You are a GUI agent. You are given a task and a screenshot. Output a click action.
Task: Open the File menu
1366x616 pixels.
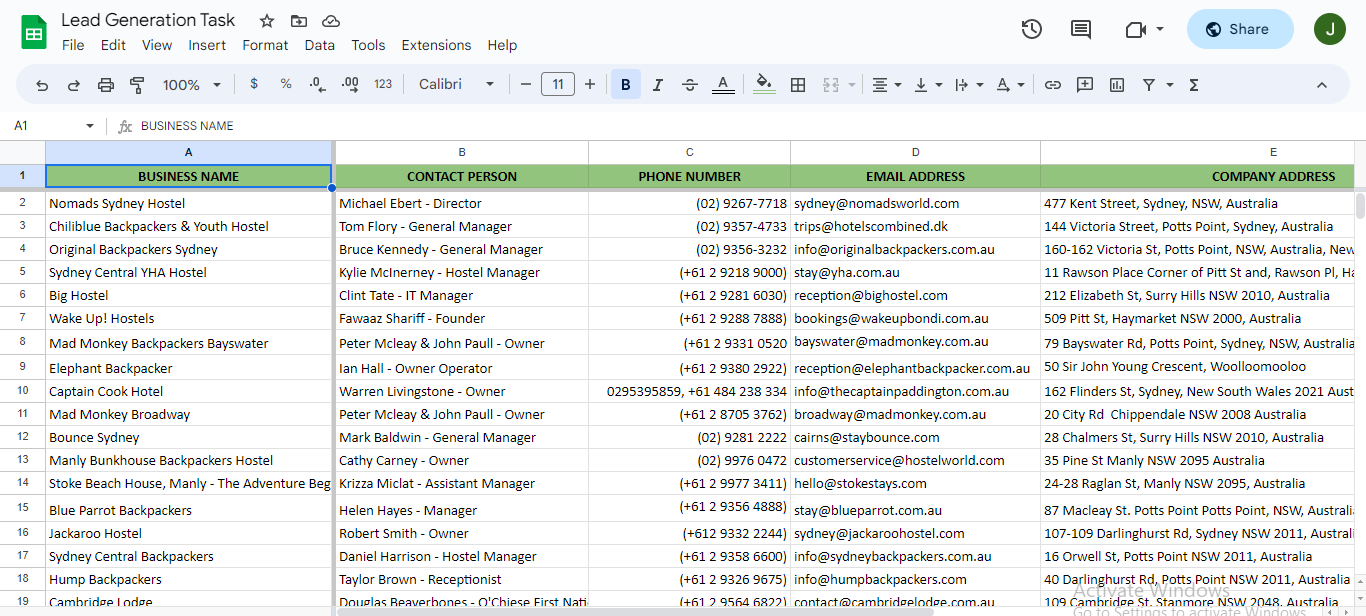[73, 45]
